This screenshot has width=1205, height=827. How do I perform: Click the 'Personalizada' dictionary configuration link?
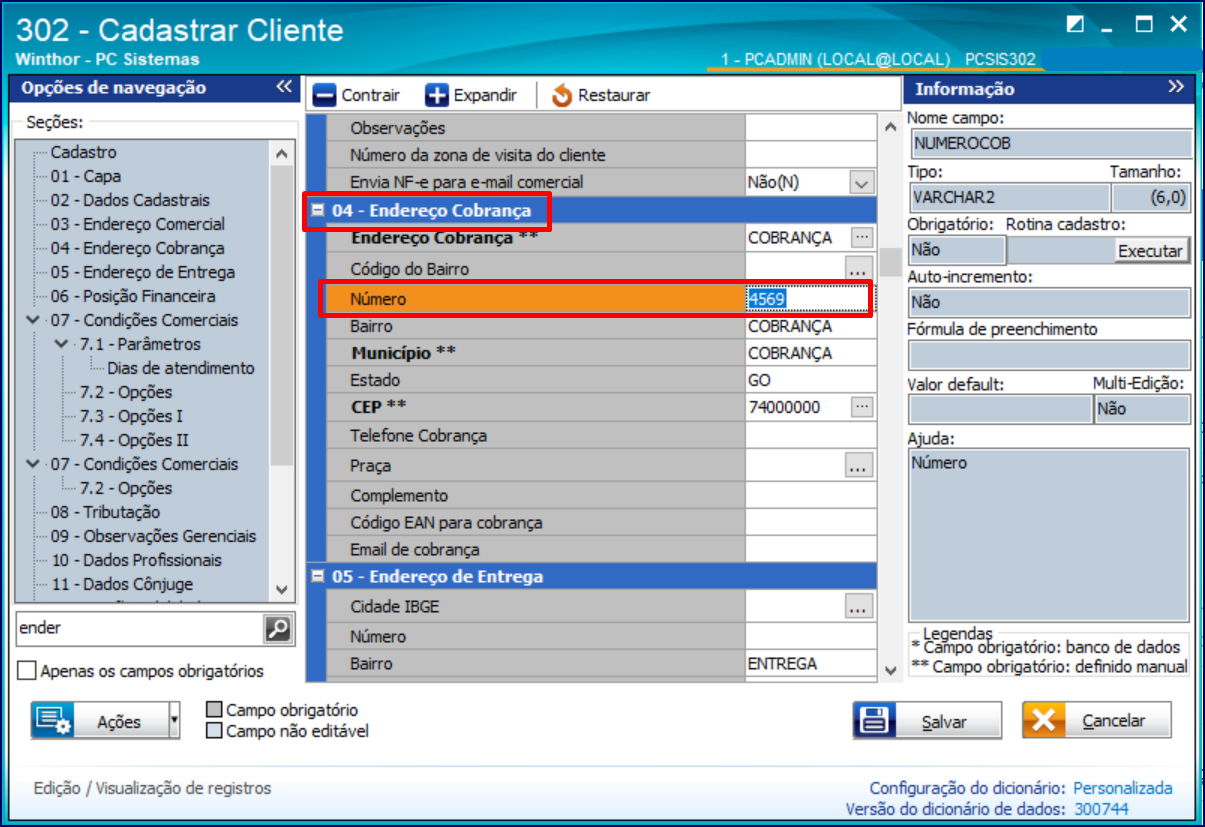[x=1122, y=788]
